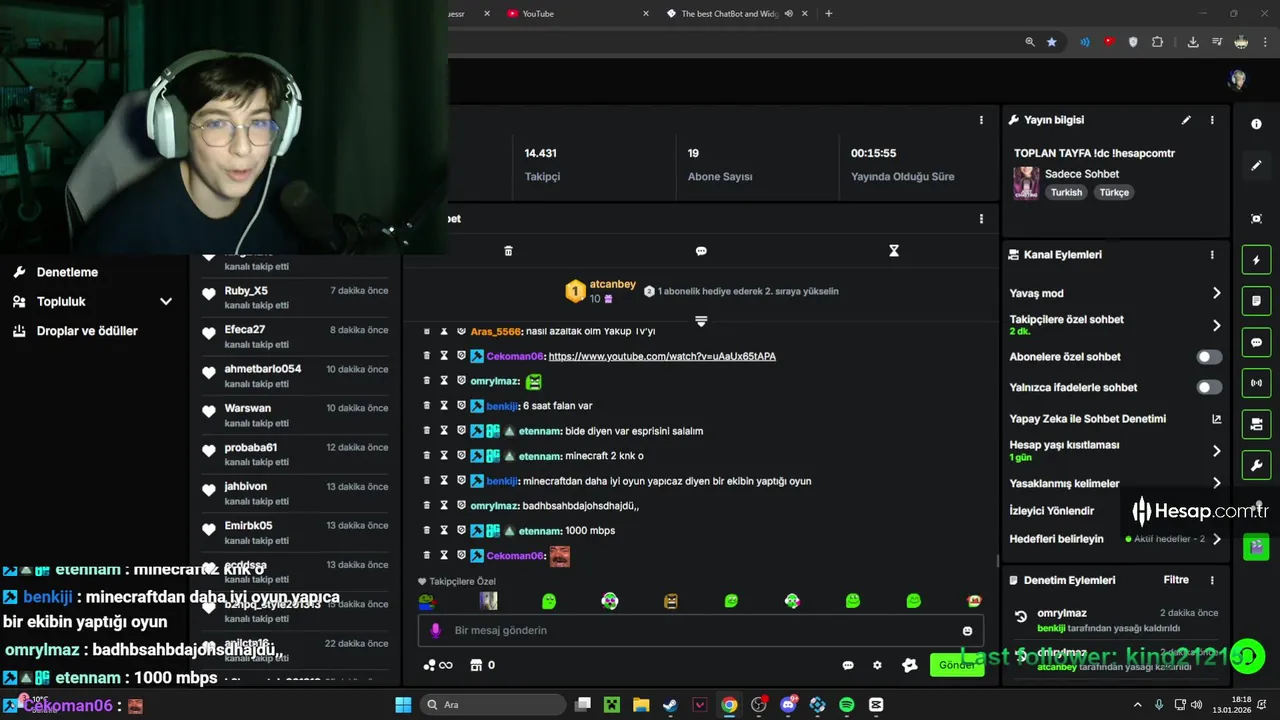Viewport: 1280px width, 720px height.
Task: Open Yavaş mod settings
Action: pos(1115,293)
